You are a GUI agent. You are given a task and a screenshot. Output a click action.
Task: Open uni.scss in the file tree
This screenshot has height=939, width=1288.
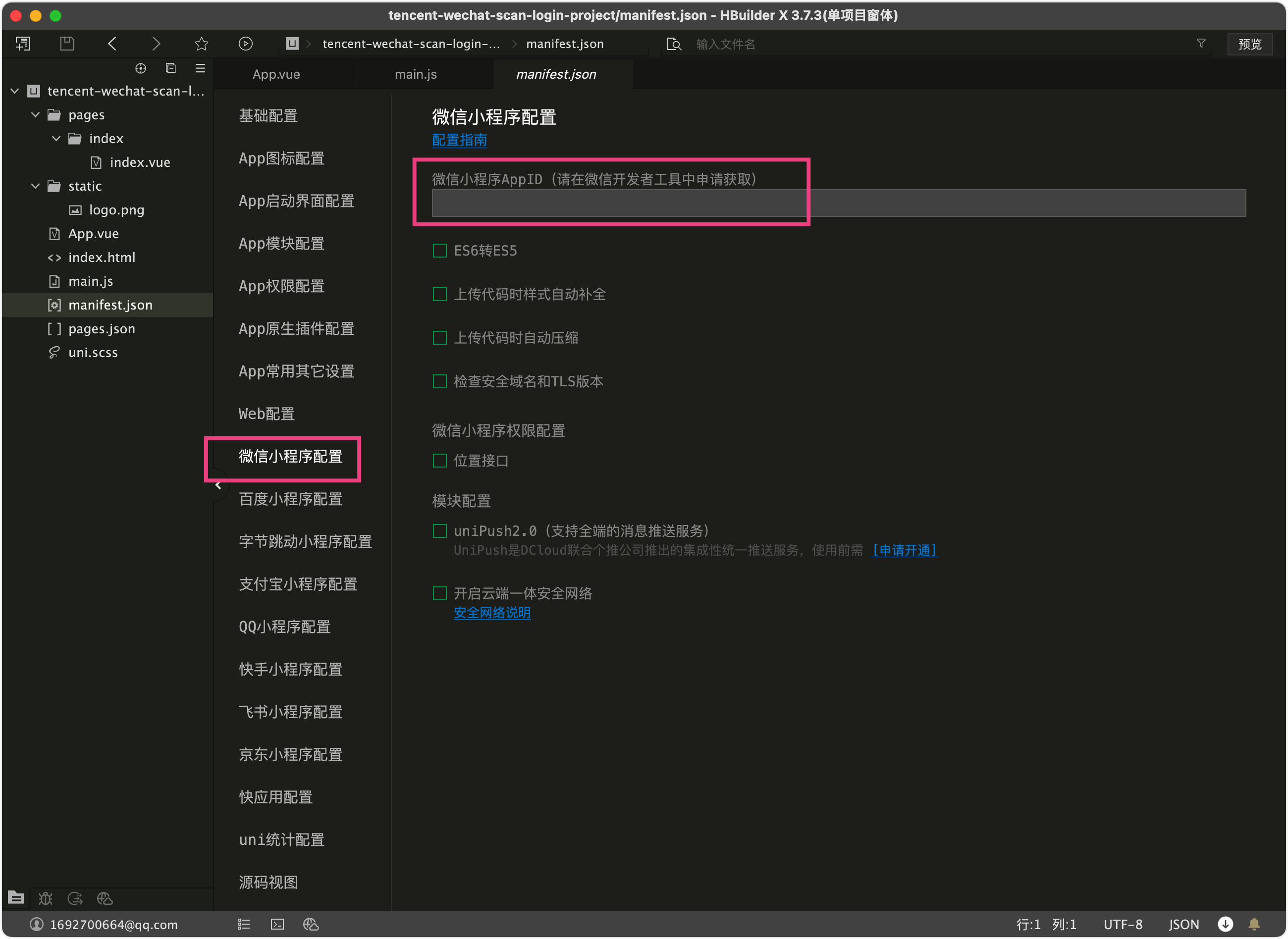tap(93, 353)
